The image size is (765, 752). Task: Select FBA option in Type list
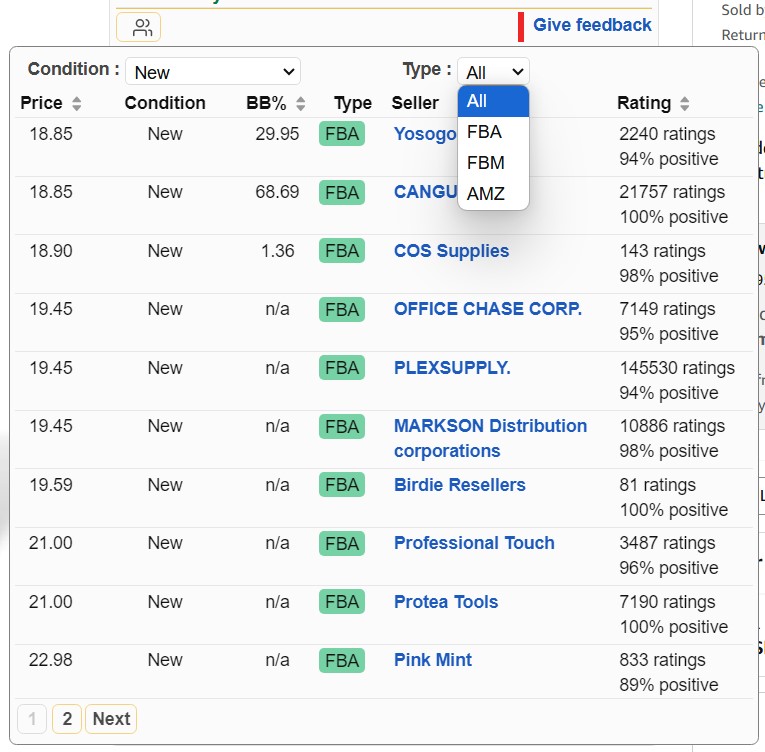click(493, 132)
